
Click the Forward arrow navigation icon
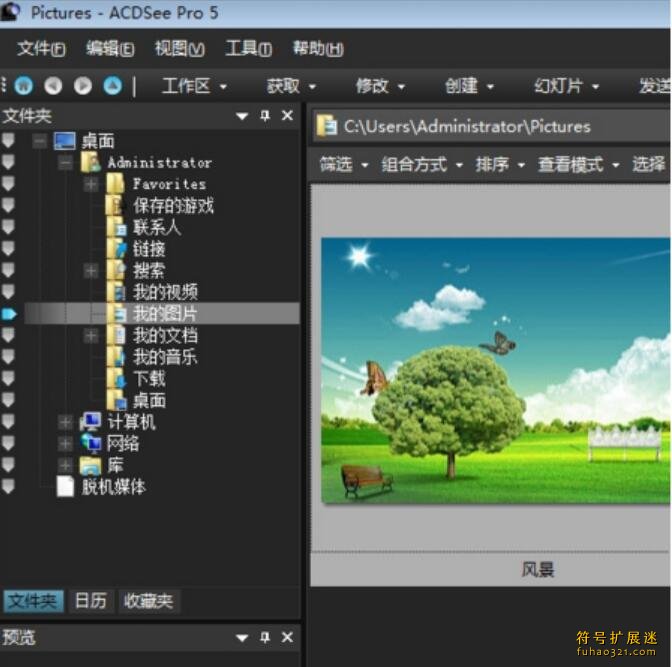pyautogui.click(x=83, y=86)
